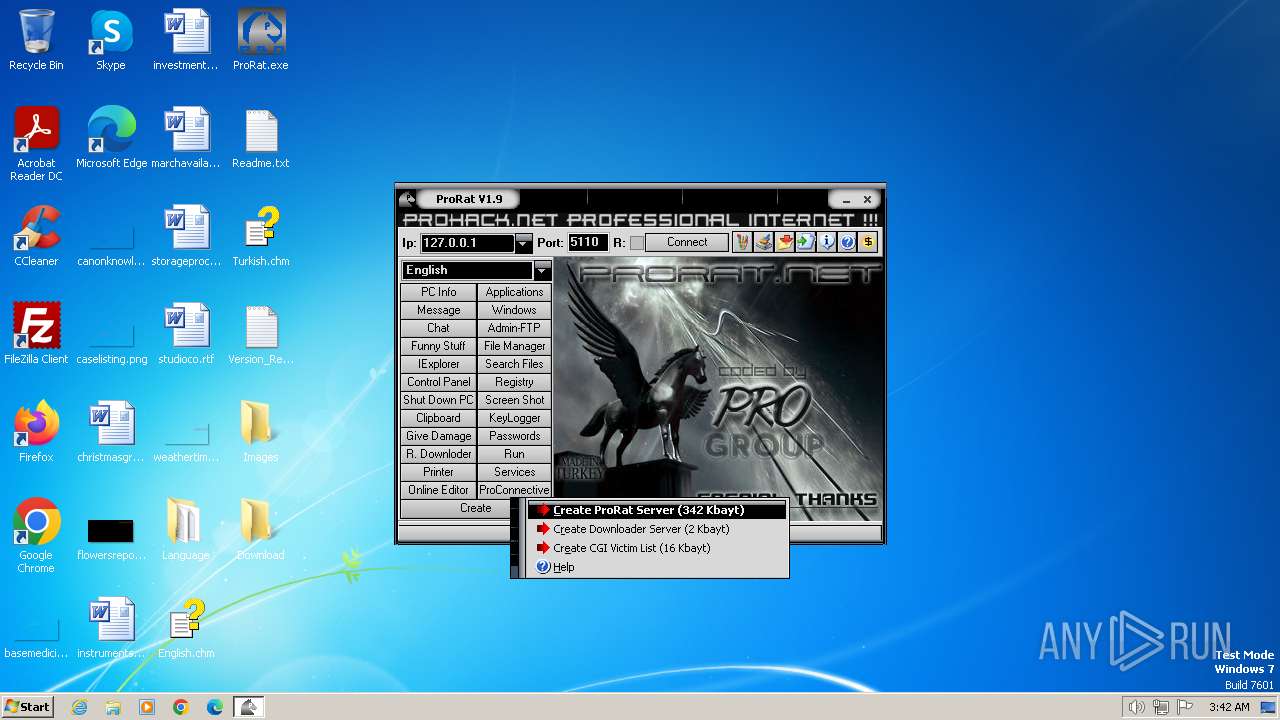The image size is (1280, 720).
Task: Click the Port field showing 5110
Action: pyautogui.click(x=587, y=243)
